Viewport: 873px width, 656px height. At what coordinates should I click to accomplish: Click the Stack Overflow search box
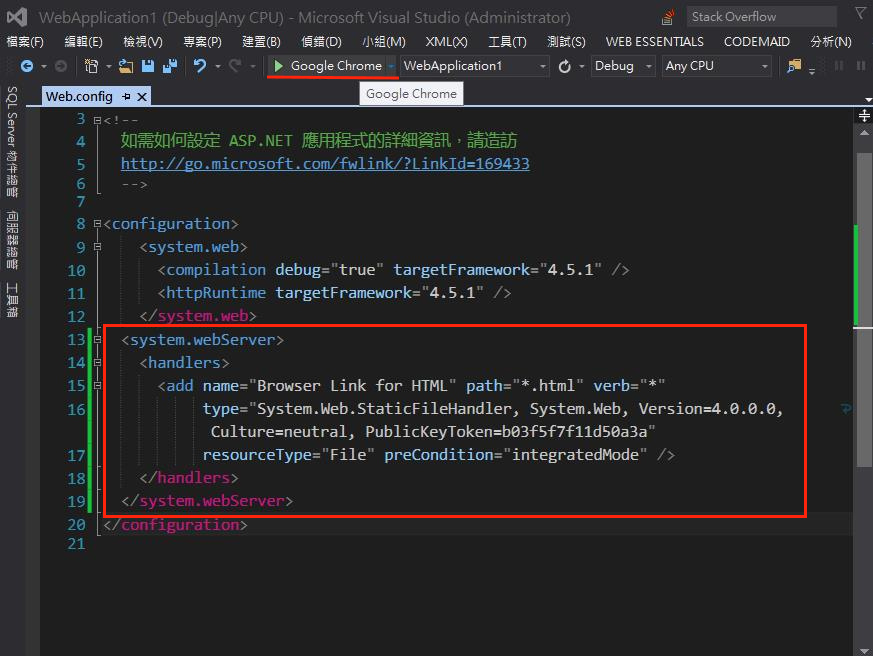click(761, 17)
